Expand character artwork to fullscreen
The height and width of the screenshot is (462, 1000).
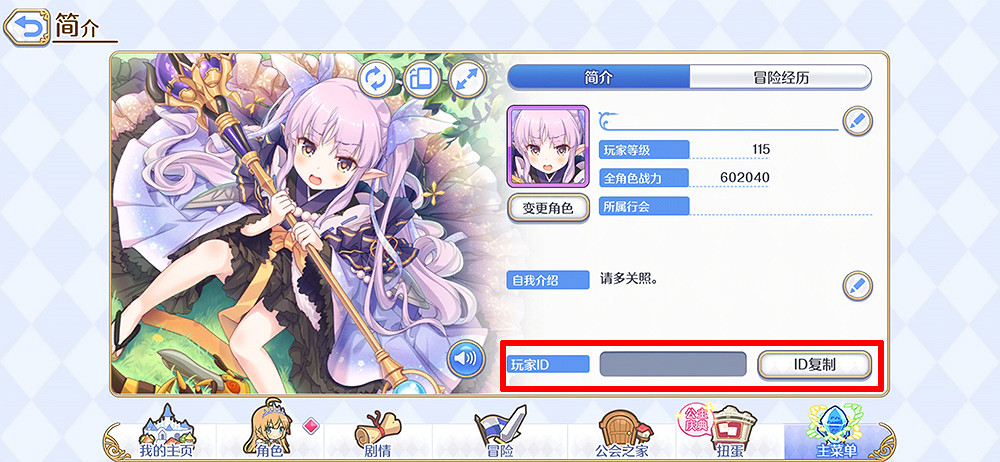click(x=467, y=79)
